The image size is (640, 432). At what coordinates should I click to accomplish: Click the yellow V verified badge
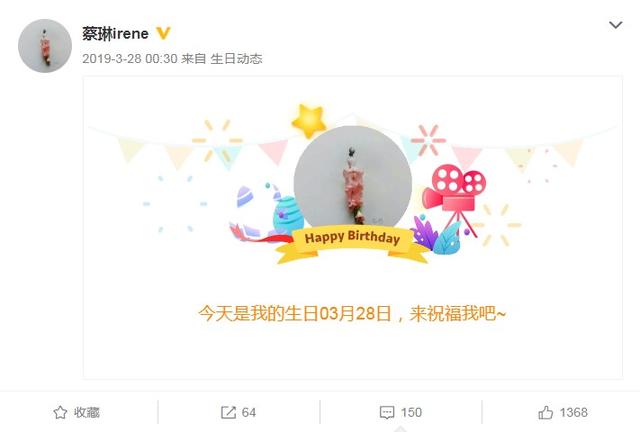pos(163,33)
